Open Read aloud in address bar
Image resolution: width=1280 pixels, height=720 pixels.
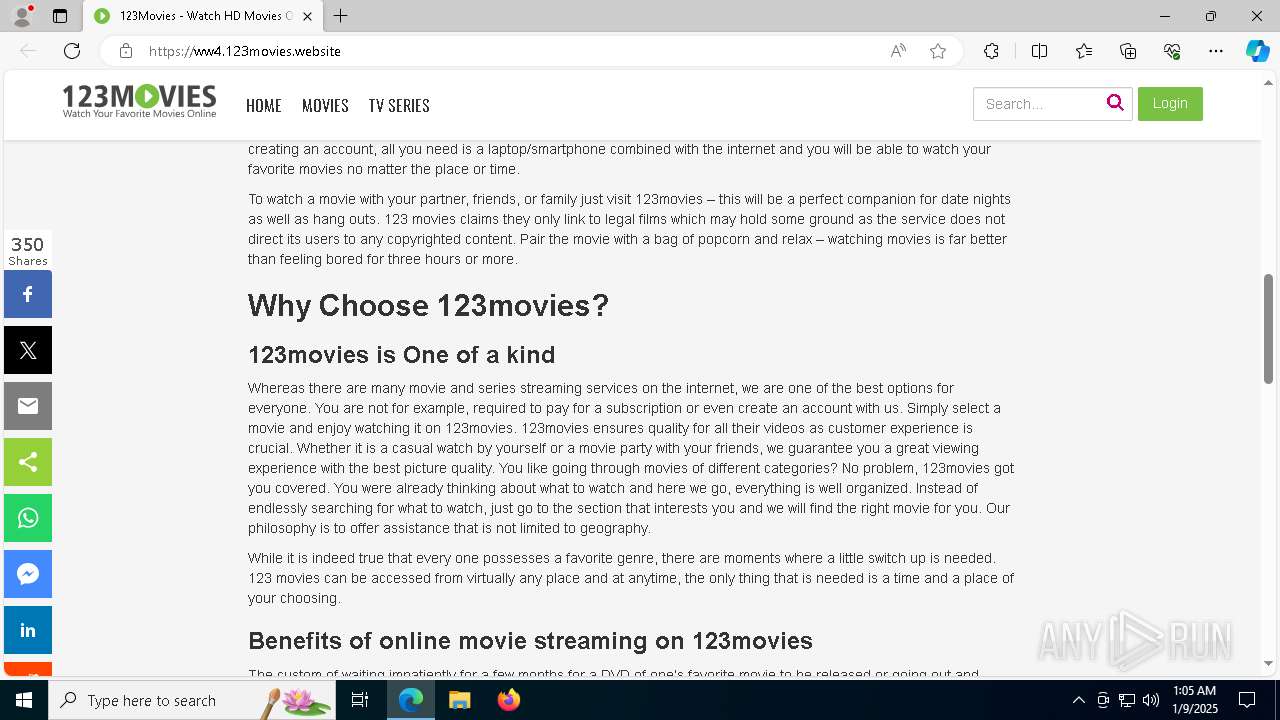point(898,51)
